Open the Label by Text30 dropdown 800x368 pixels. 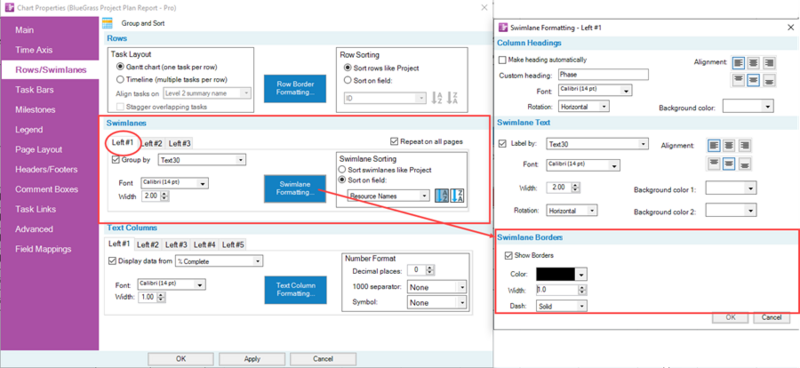(597, 144)
